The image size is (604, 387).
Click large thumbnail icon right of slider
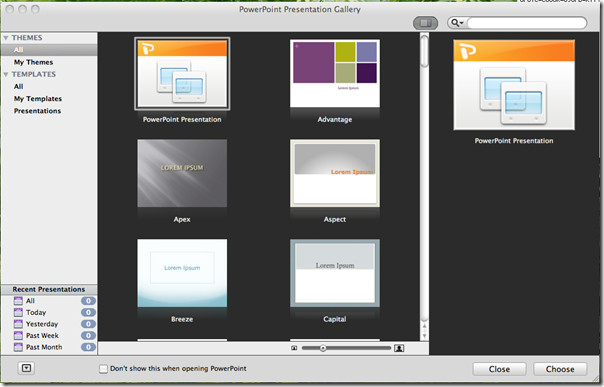pyautogui.click(x=399, y=348)
